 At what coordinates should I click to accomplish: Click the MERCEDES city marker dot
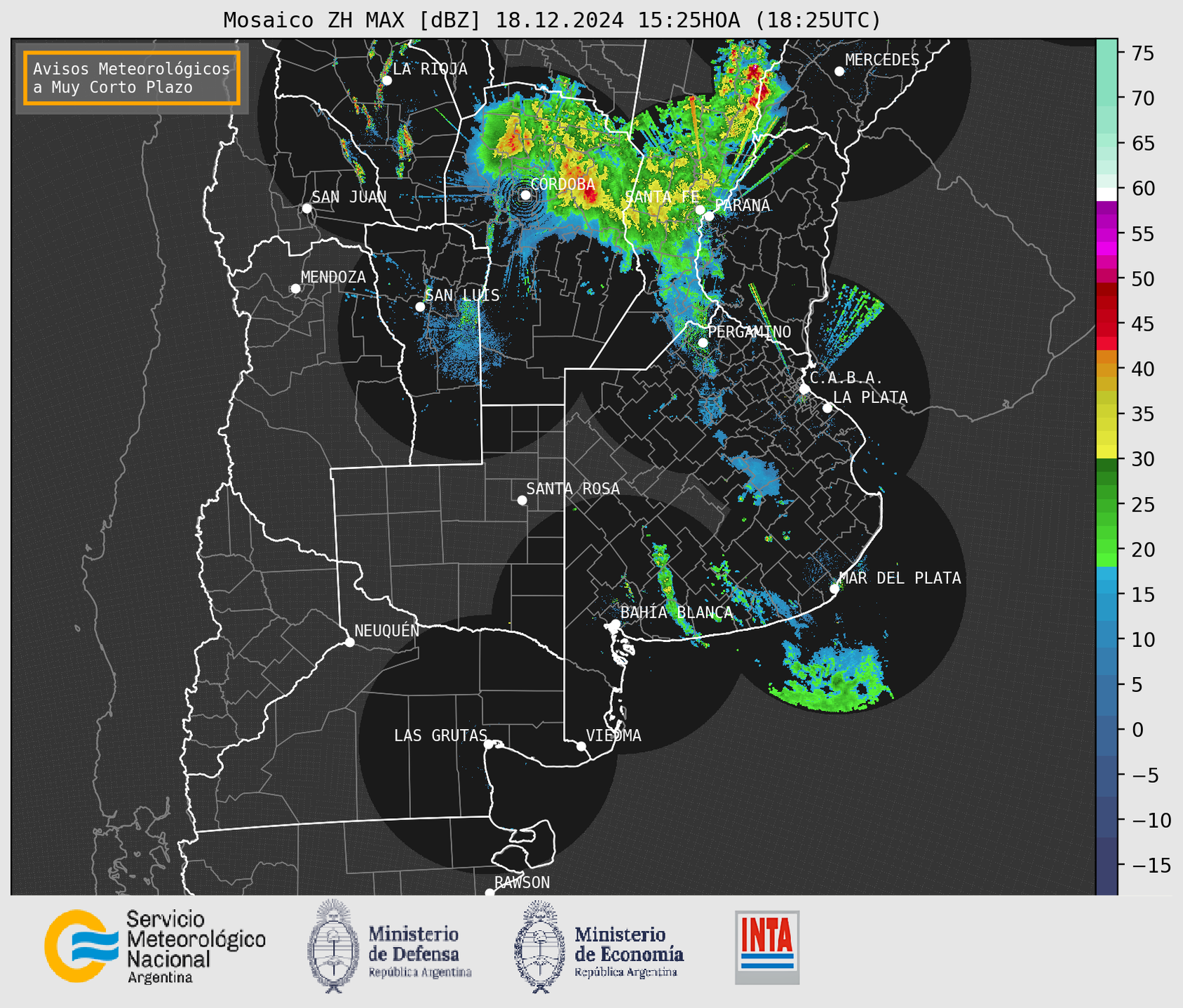coord(839,71)
